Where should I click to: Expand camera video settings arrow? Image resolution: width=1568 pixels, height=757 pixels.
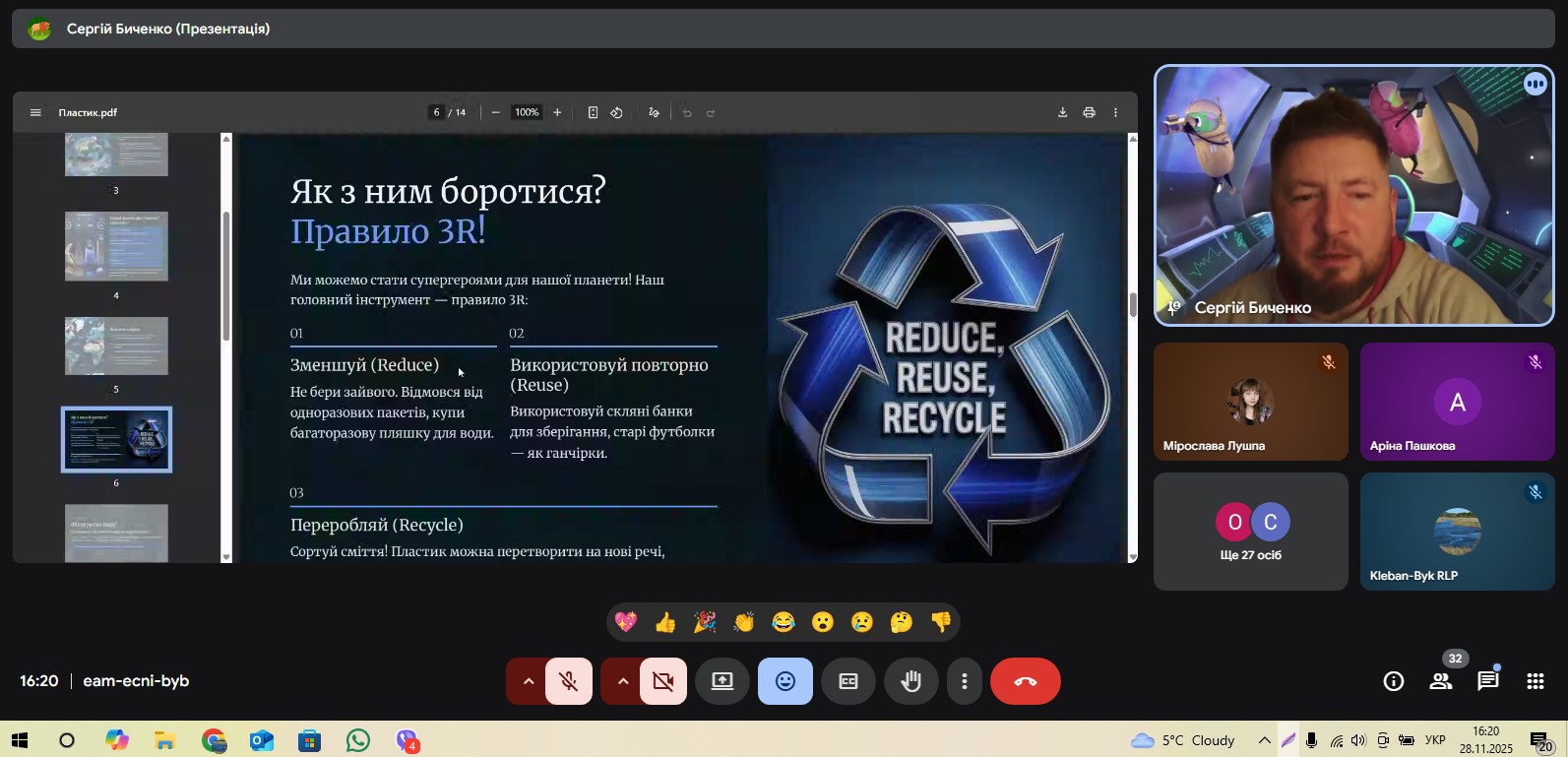click(622, 681)
